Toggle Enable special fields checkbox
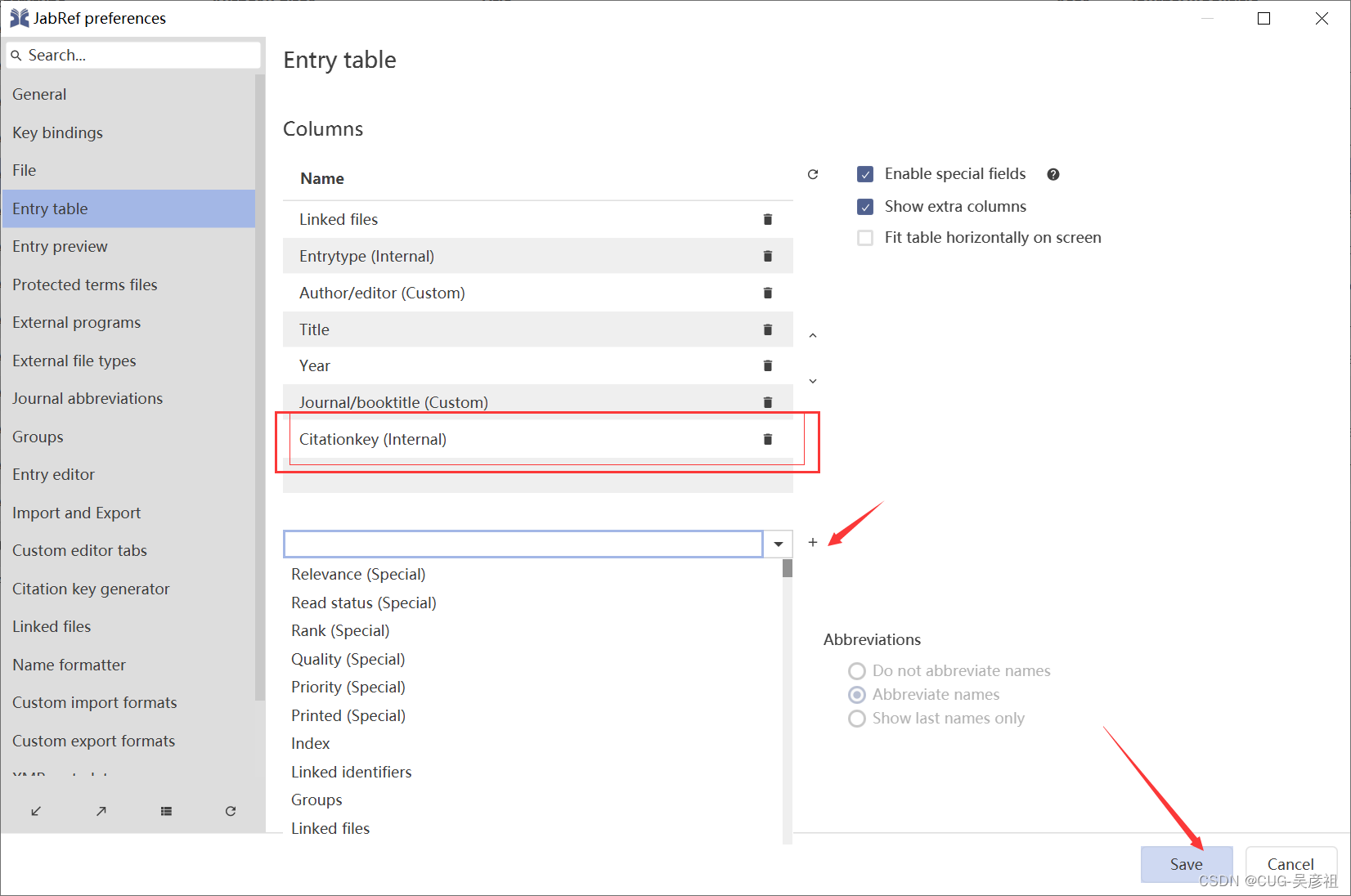Screen dimensions: 1351x896 (x=865, y=174)
